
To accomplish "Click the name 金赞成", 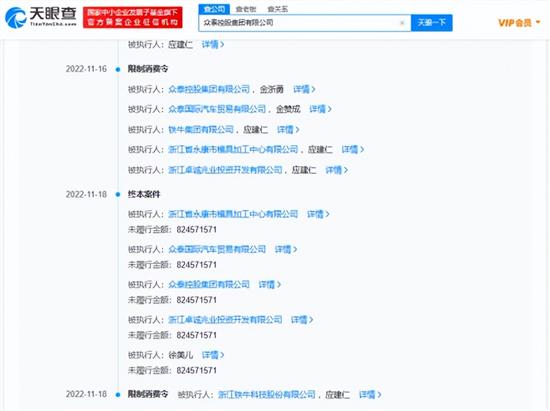I will (288, 109).
